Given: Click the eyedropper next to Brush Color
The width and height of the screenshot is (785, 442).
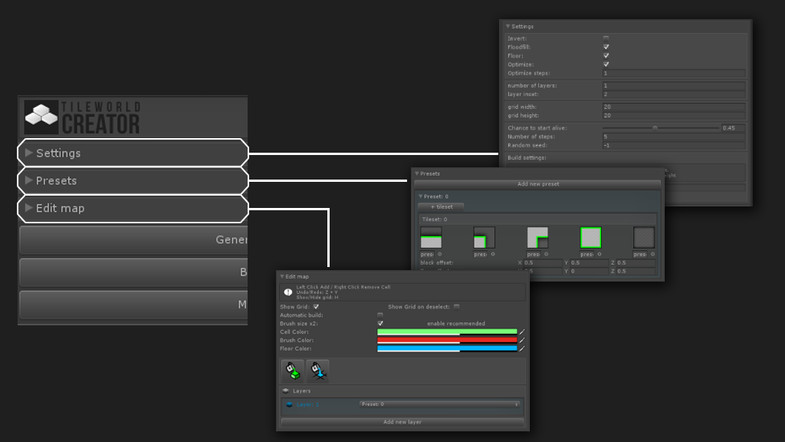Looking at the screenshot, I should 522,340.
